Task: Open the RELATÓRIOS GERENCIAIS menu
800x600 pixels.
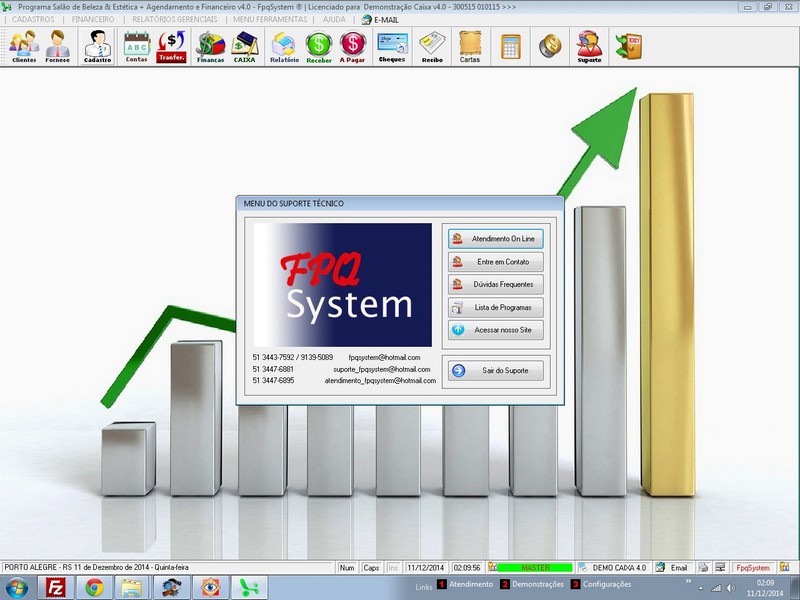Action: (174, 19)
